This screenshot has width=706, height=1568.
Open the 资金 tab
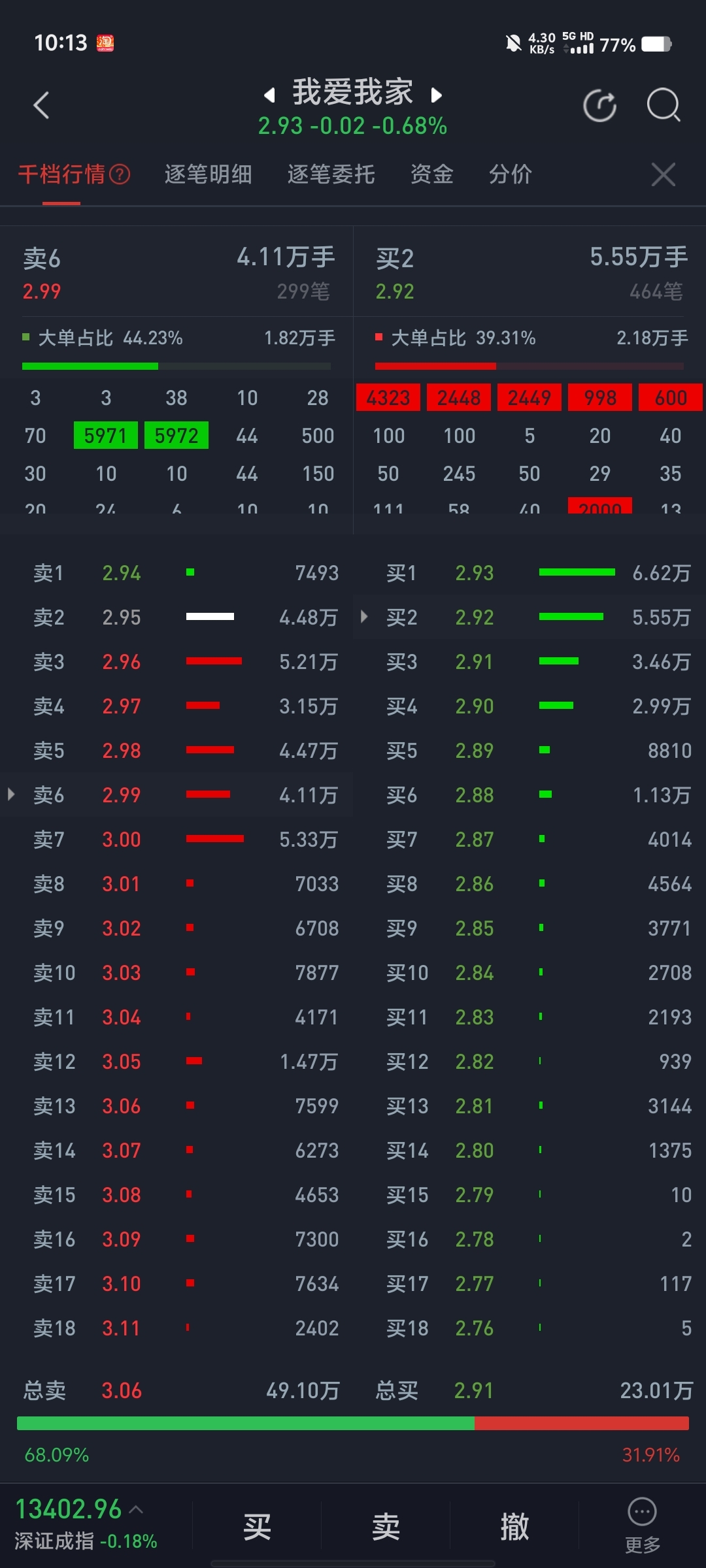(431, 174)
